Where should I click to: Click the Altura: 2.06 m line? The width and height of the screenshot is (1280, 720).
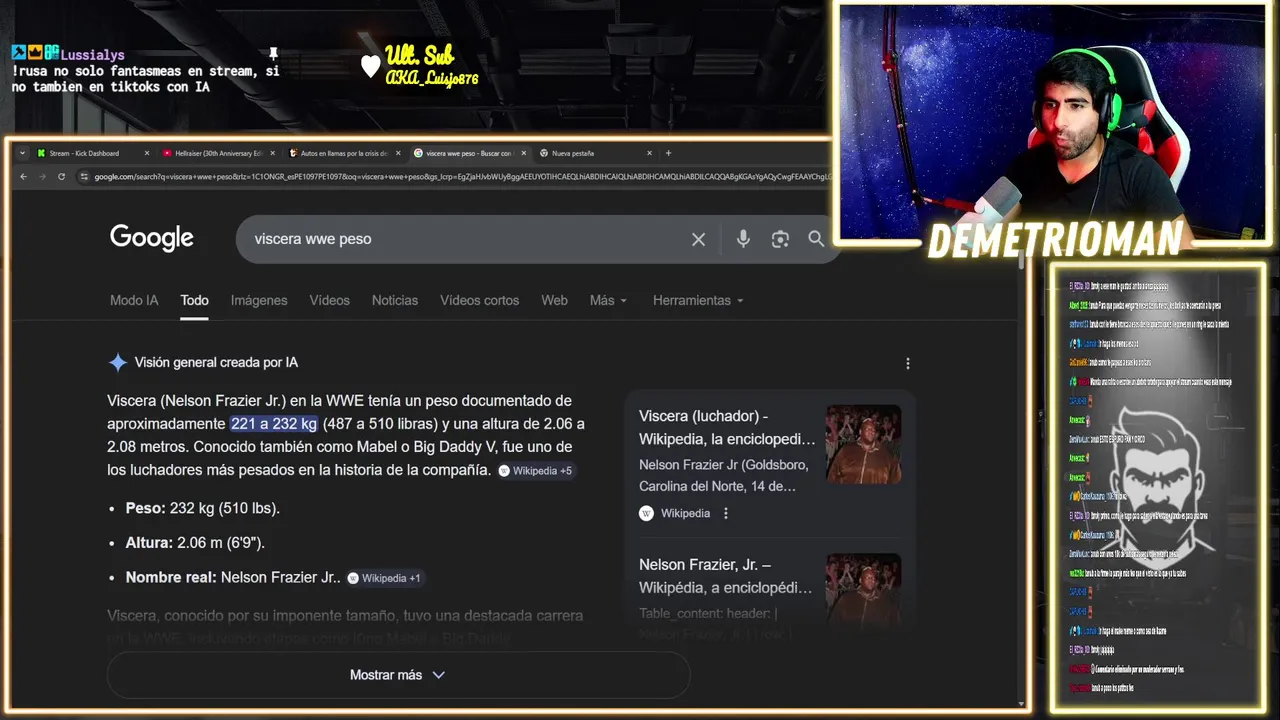click(194, 543)
